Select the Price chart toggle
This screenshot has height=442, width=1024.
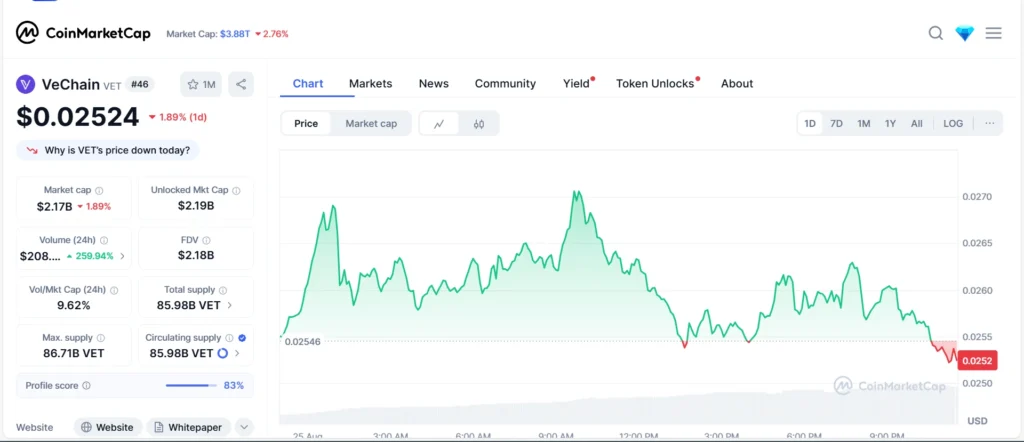pos(306,123)
